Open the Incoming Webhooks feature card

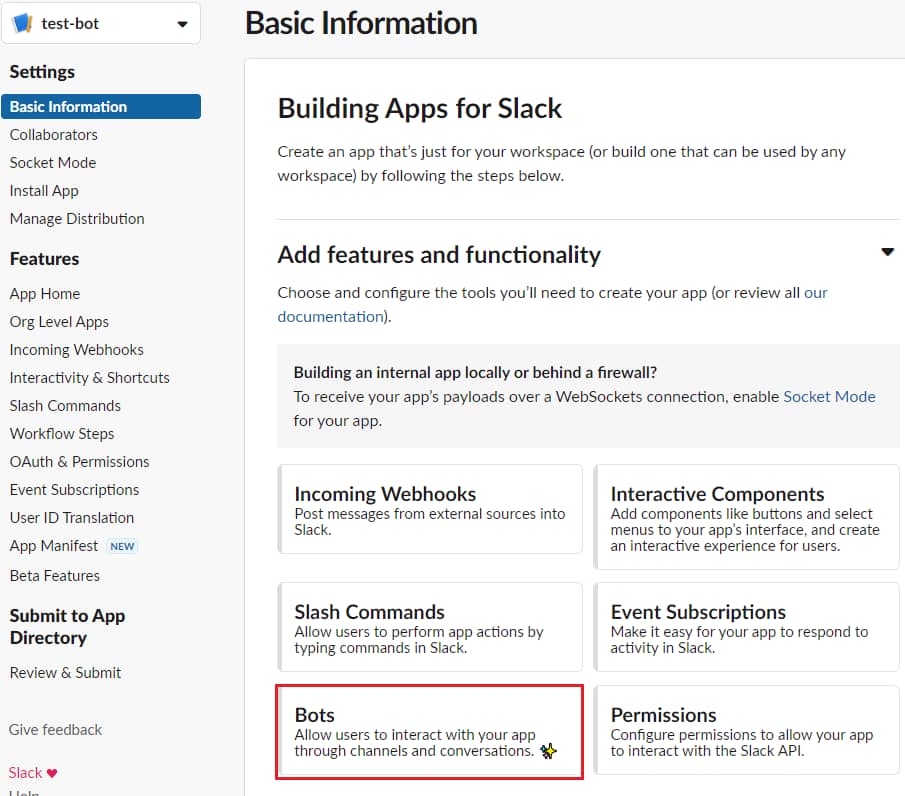pos(430,509)
